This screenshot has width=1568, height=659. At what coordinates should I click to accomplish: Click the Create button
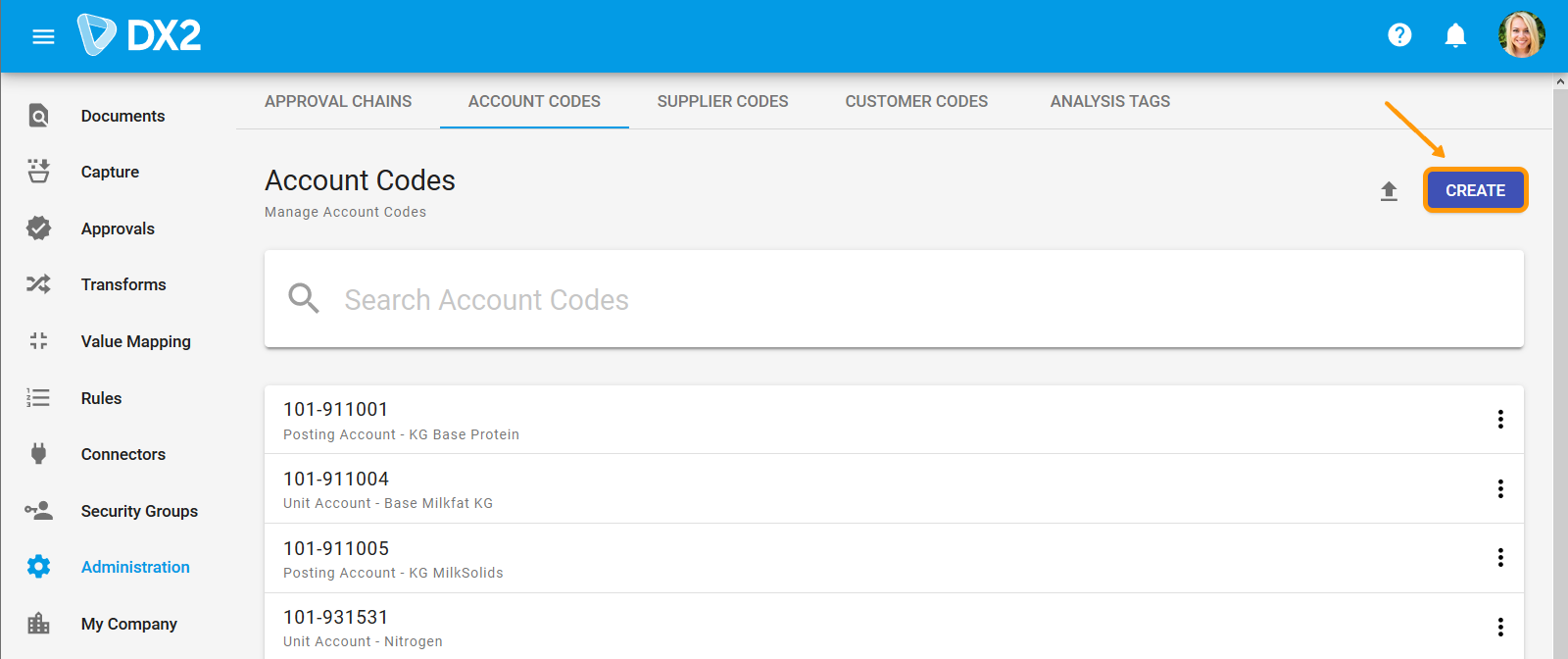1475,190
